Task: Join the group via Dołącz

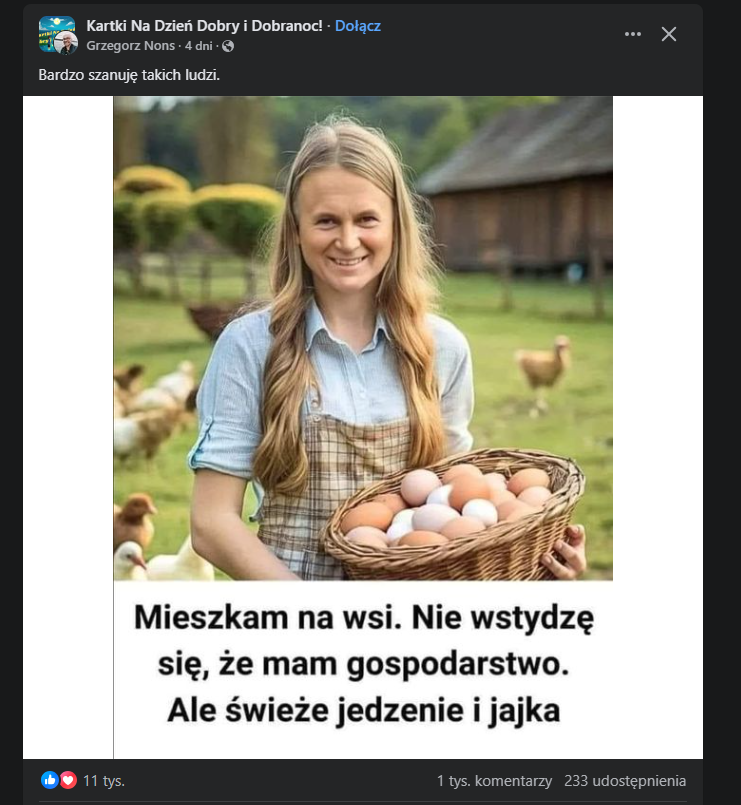Action: 357,26
